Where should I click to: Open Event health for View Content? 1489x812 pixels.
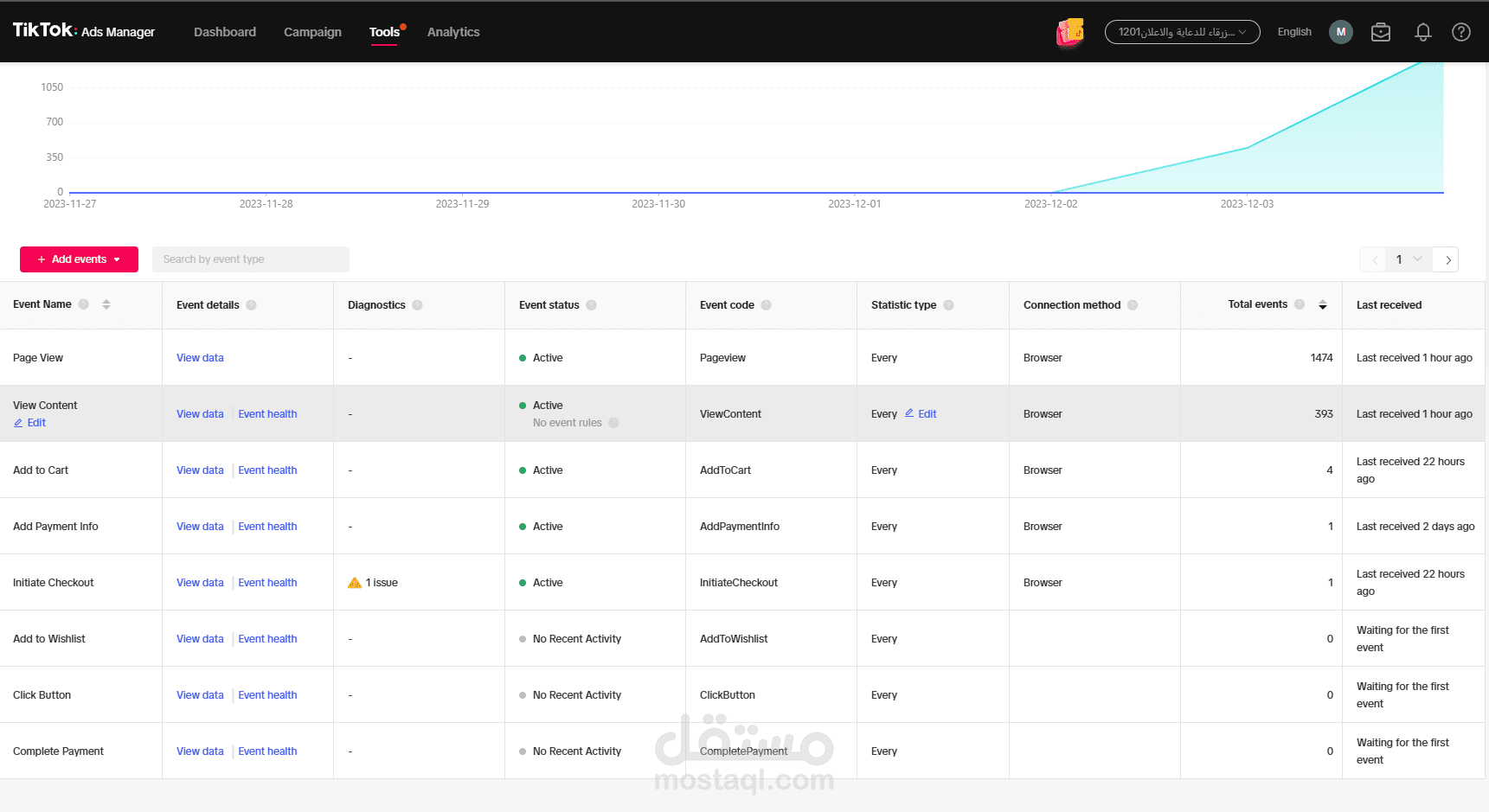tap(267, 414)
